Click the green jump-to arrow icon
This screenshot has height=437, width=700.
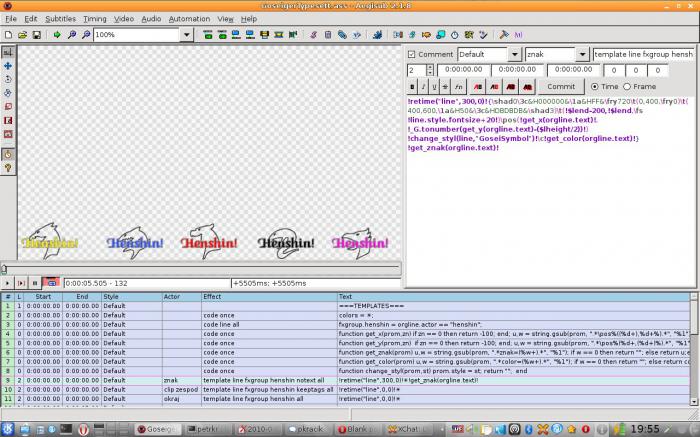tap(57, 35)
